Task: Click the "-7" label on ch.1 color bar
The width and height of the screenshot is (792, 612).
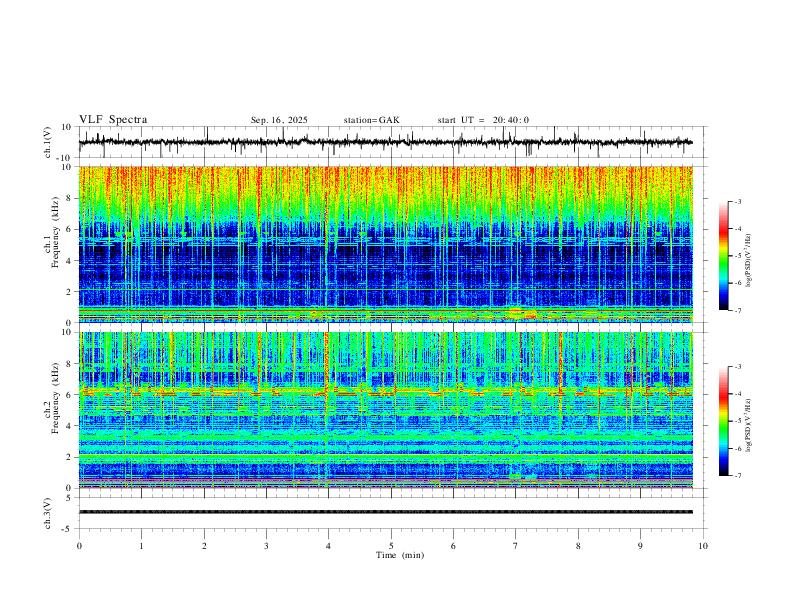Action: click(737, 310)
